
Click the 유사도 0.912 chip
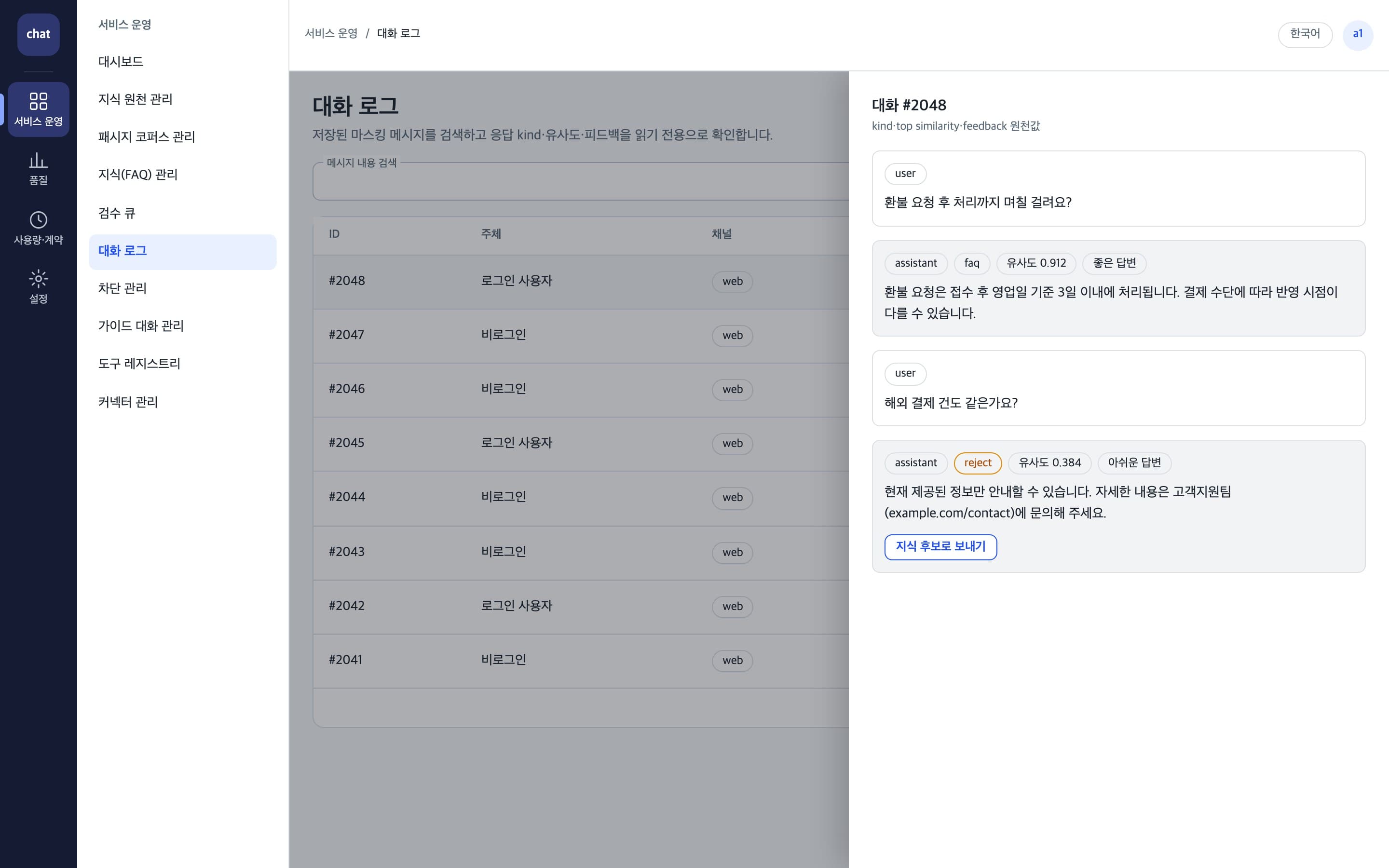(x=1036, y=263)
